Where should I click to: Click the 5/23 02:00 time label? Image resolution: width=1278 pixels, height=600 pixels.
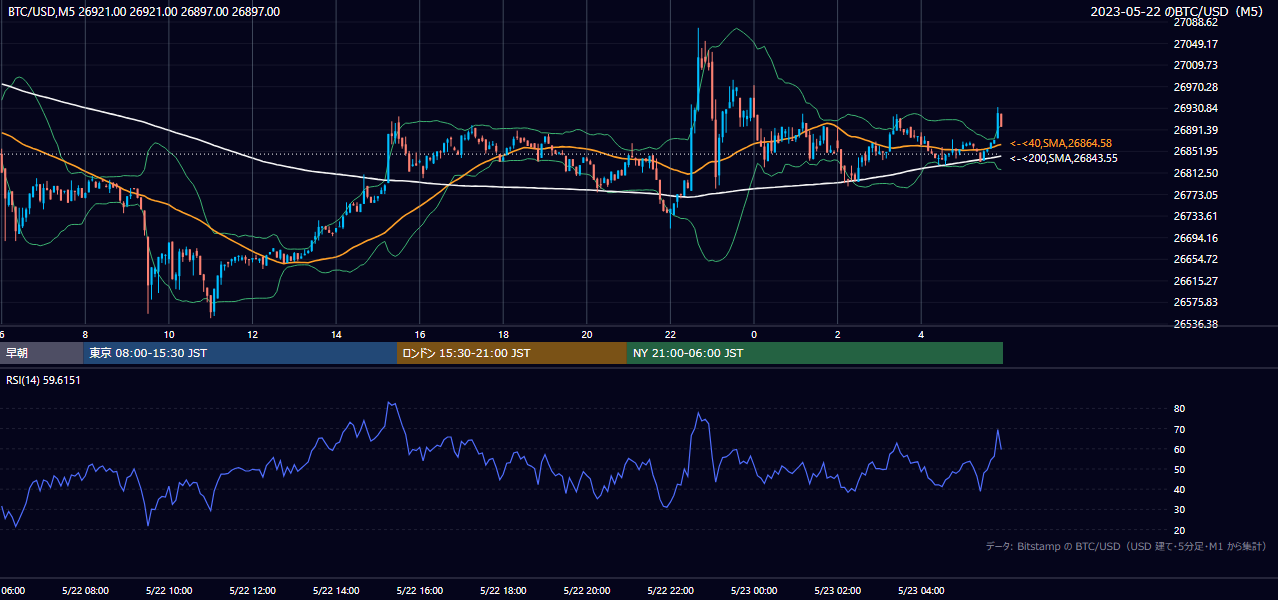point(837,590)
